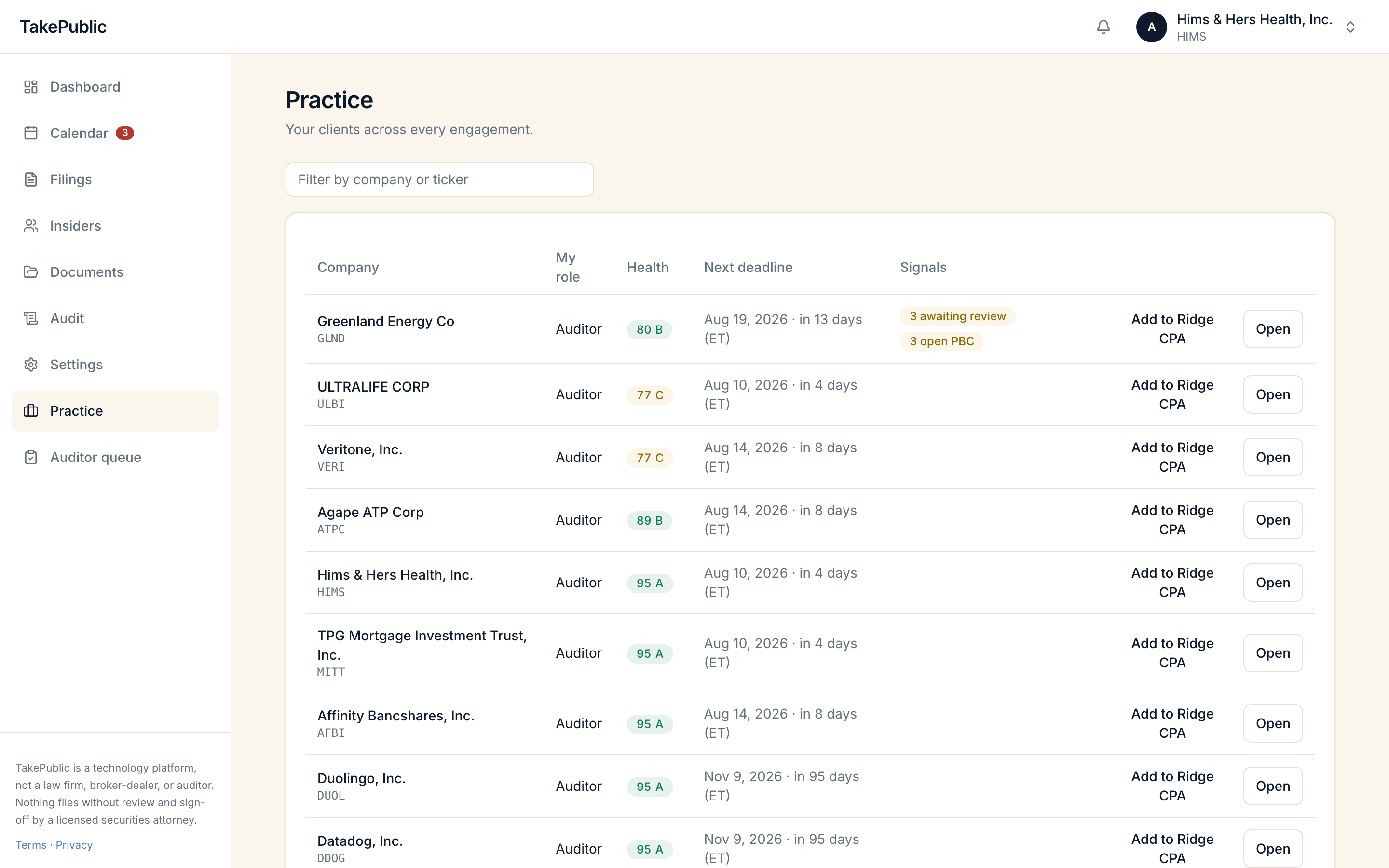Click the Auditor queue clipboard icon
1389x868 pixels.
[31, 457]
